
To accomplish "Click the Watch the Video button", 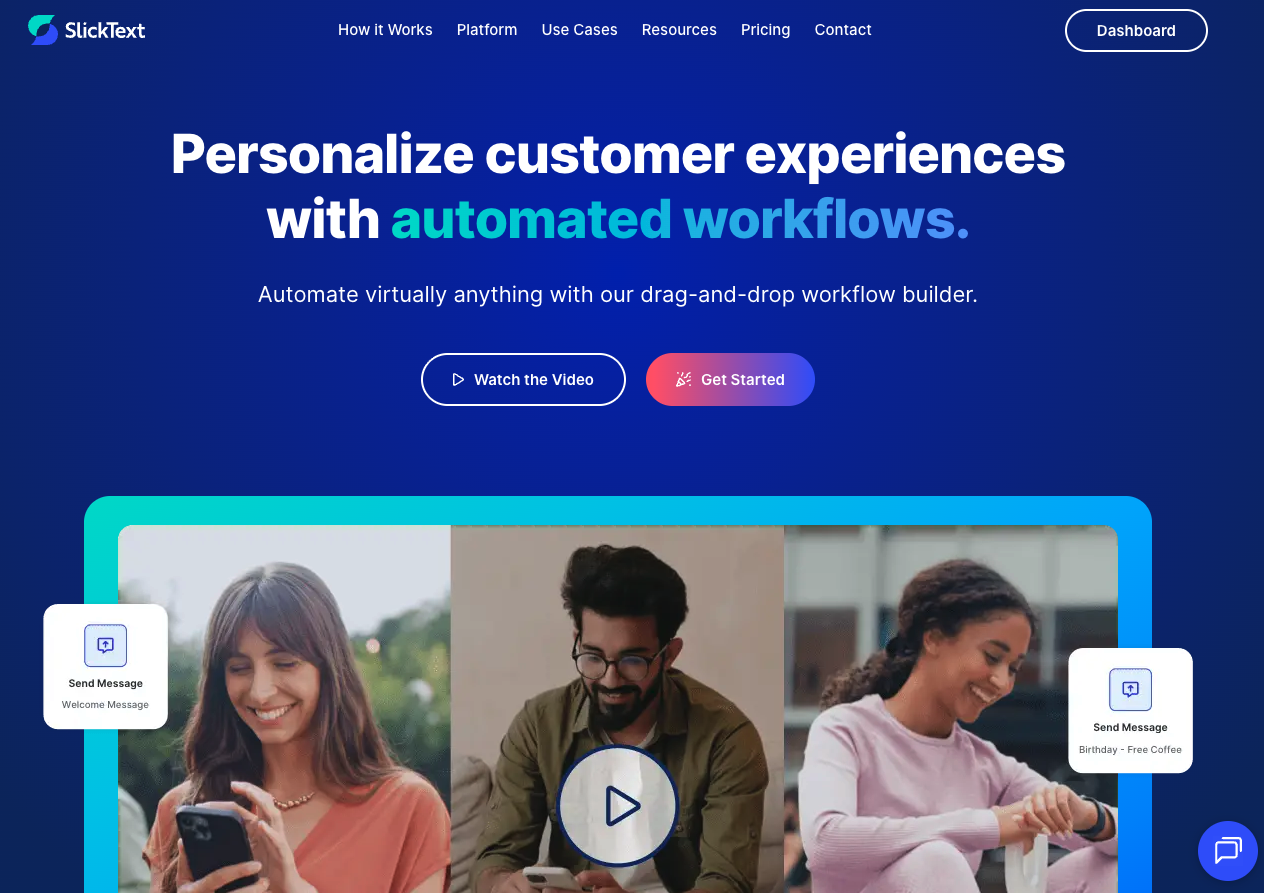I will 523,379.
